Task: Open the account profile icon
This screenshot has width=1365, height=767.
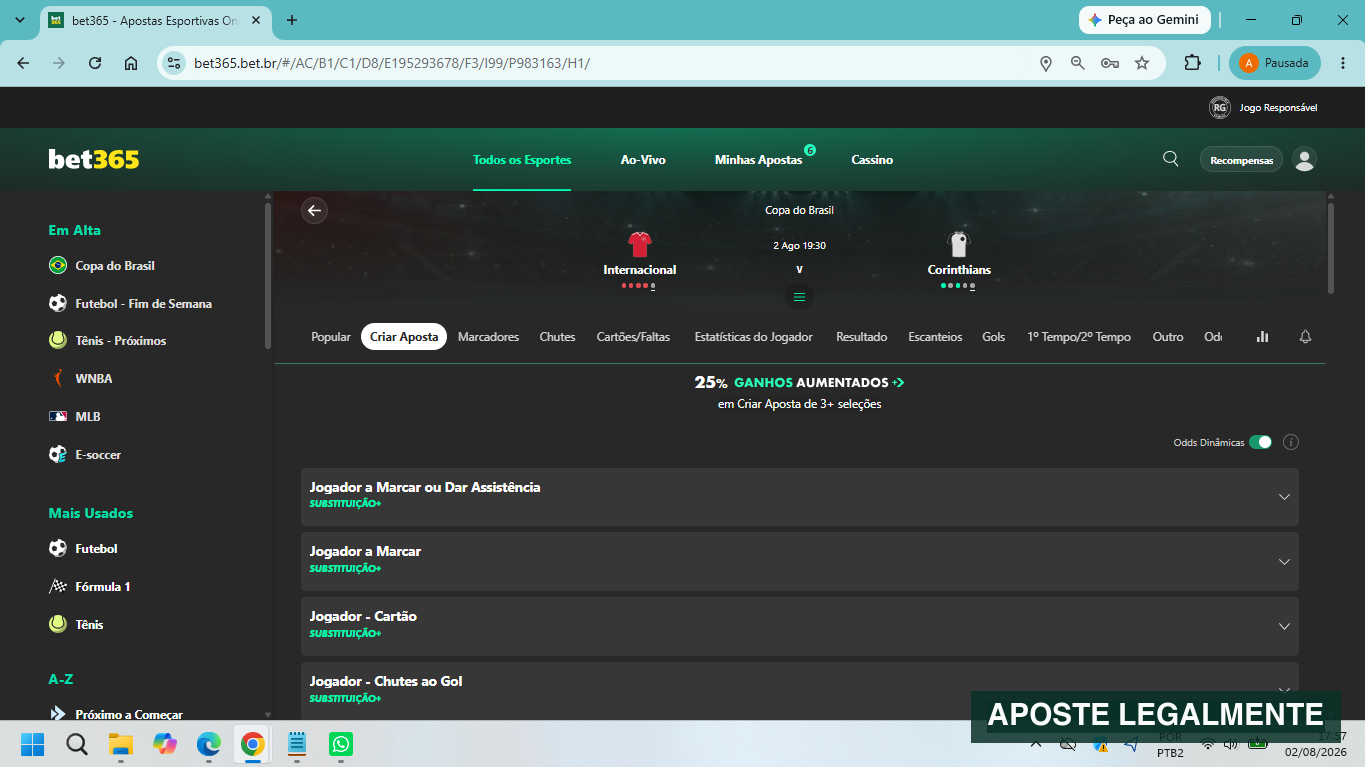Action: pyautogui.click(x=1304, y=159)
